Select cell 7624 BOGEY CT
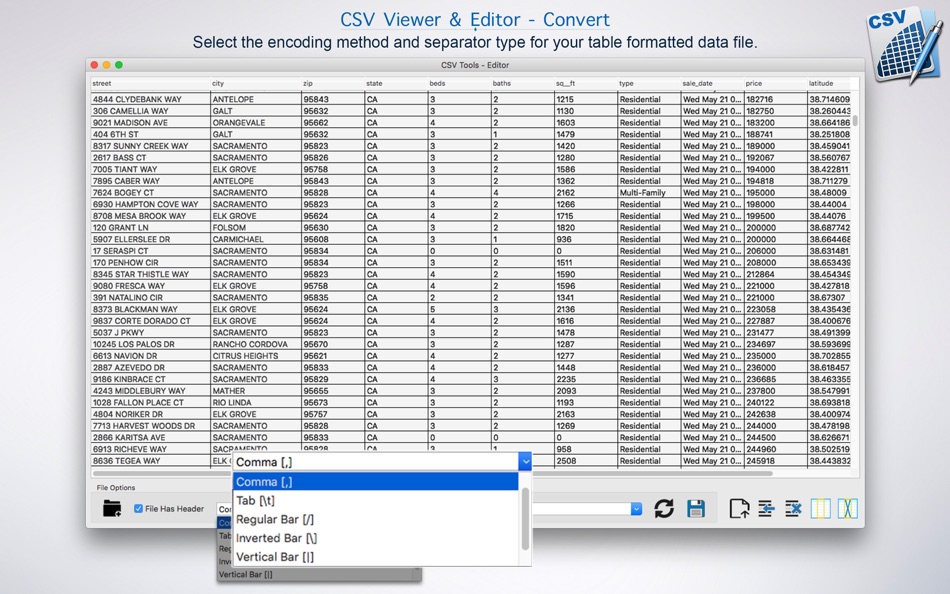Image resolution: width=950 pixels, height=594 pixels. coord(150,193)
